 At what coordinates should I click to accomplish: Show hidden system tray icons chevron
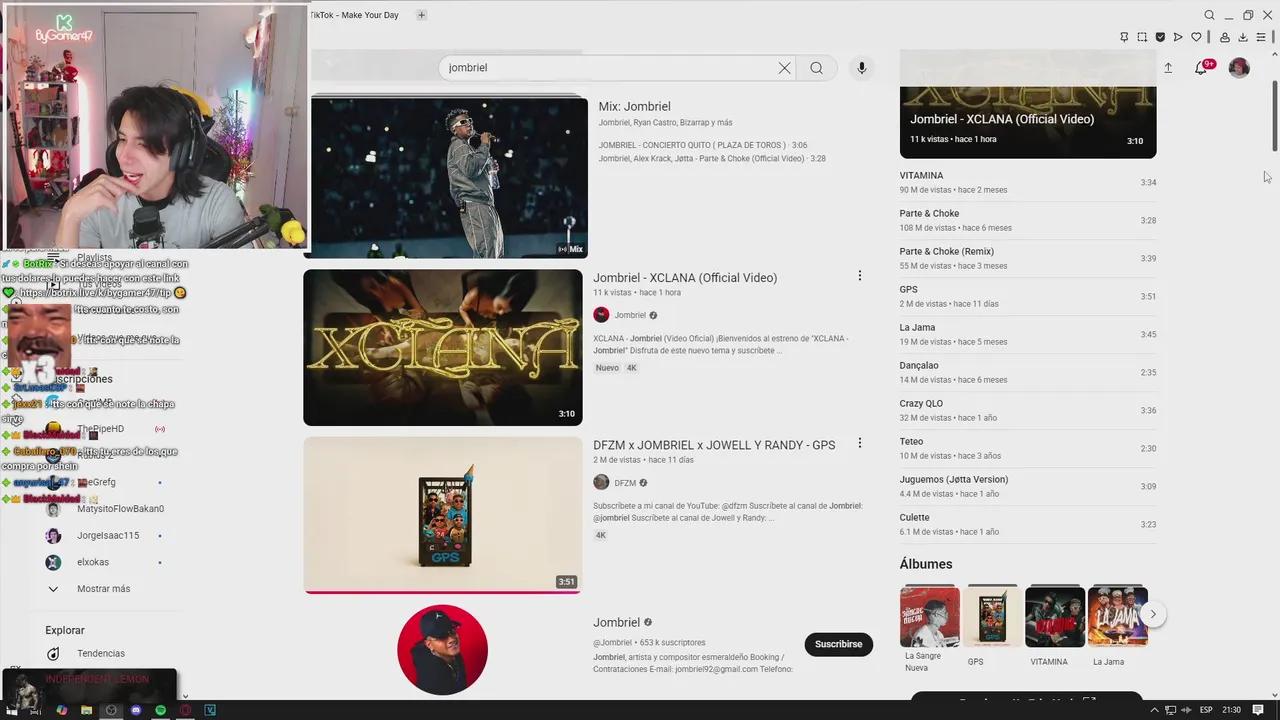(1155, 710)
